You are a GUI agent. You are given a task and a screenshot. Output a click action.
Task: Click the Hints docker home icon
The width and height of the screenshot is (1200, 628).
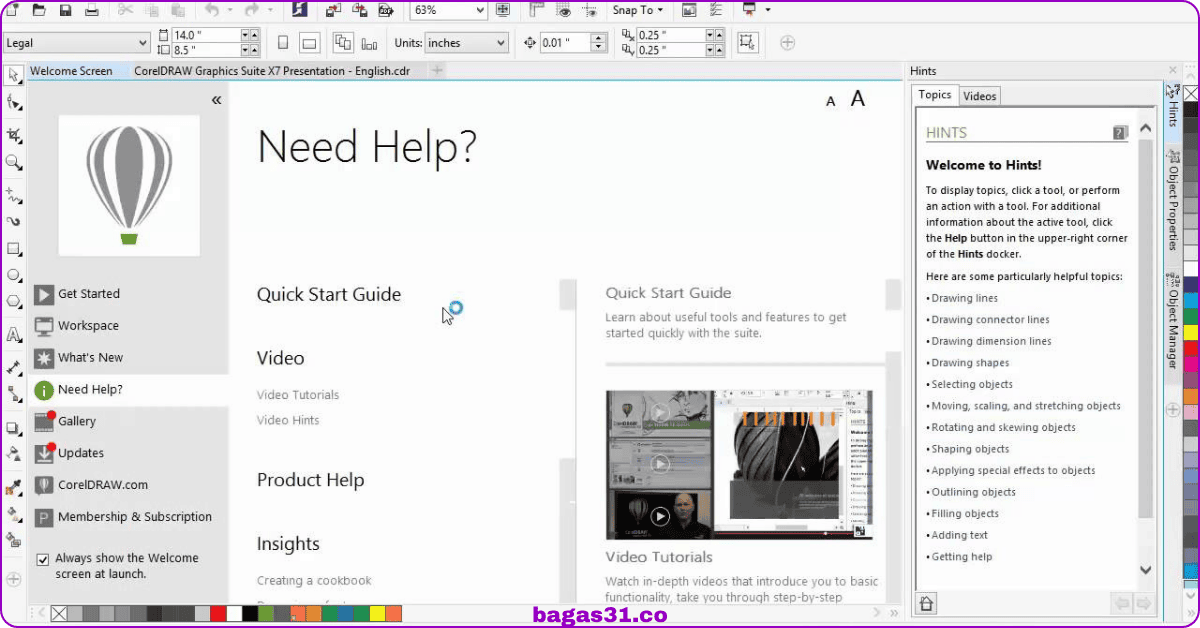point(926,603)
